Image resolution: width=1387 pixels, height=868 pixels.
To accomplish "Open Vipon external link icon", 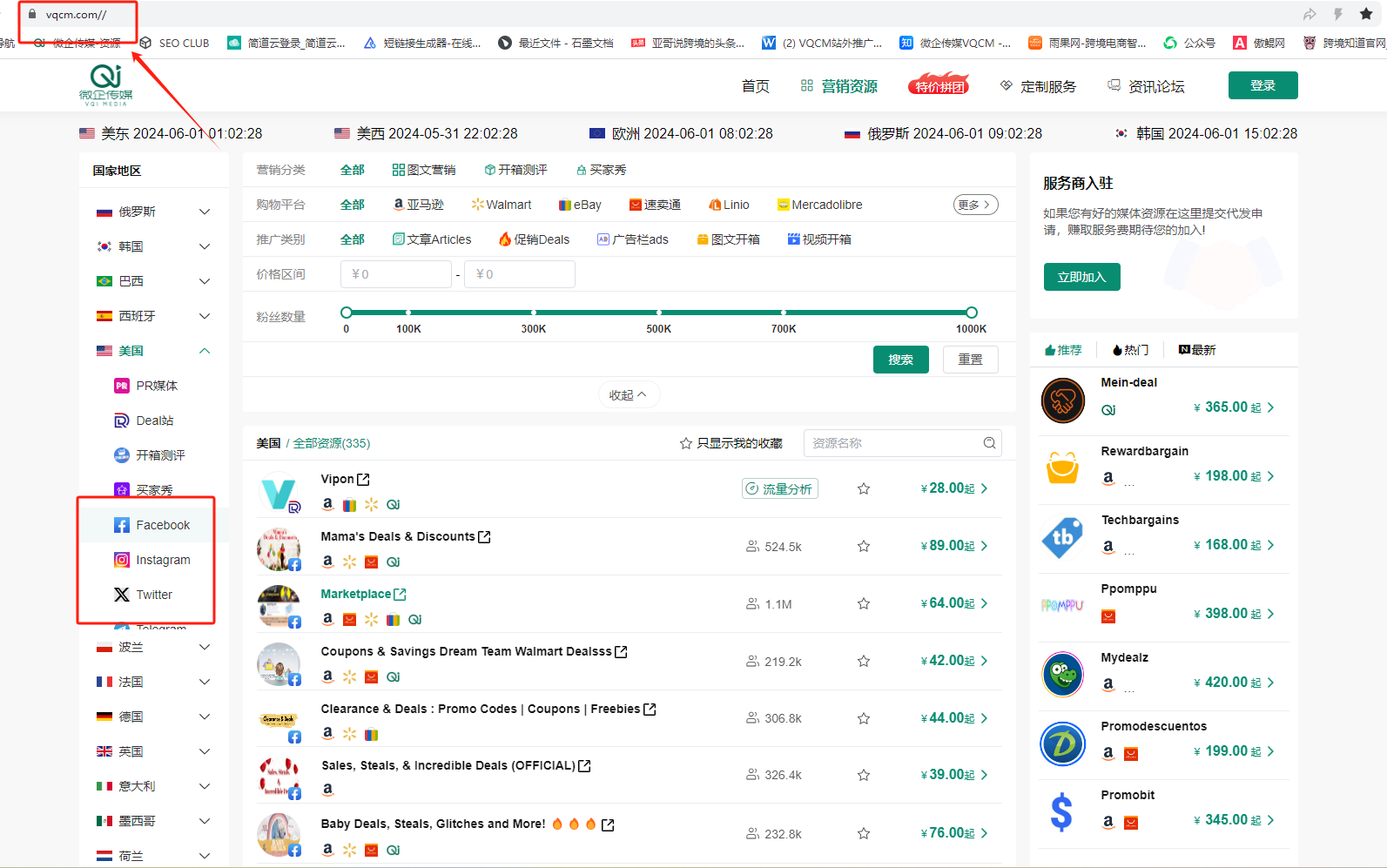I will click(x=363, y=480).
